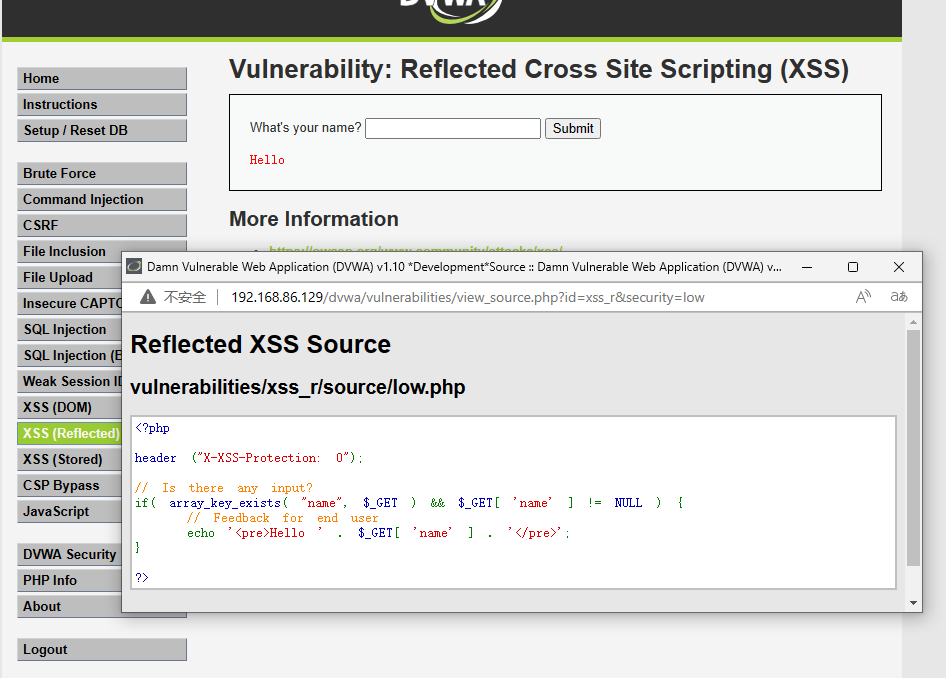Open the About page
Screen dimensions: 946x678
(70, 606)
